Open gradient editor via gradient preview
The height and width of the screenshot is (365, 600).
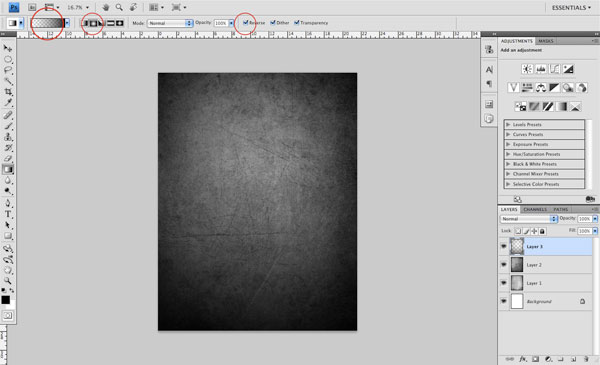click(x=47, y=23)
